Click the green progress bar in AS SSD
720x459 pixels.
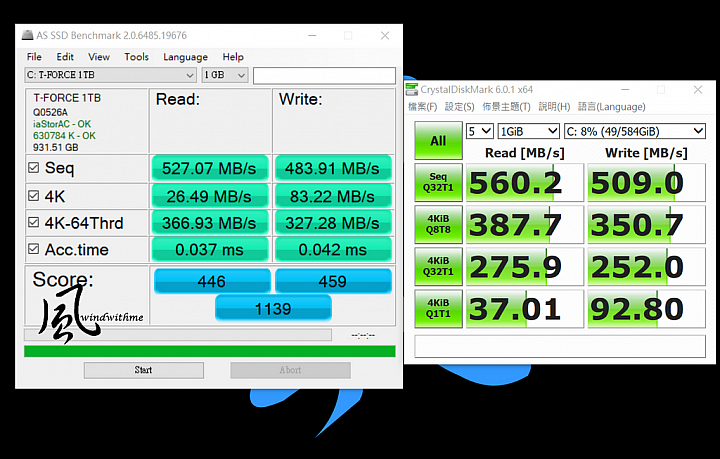(x=209, y=351)
